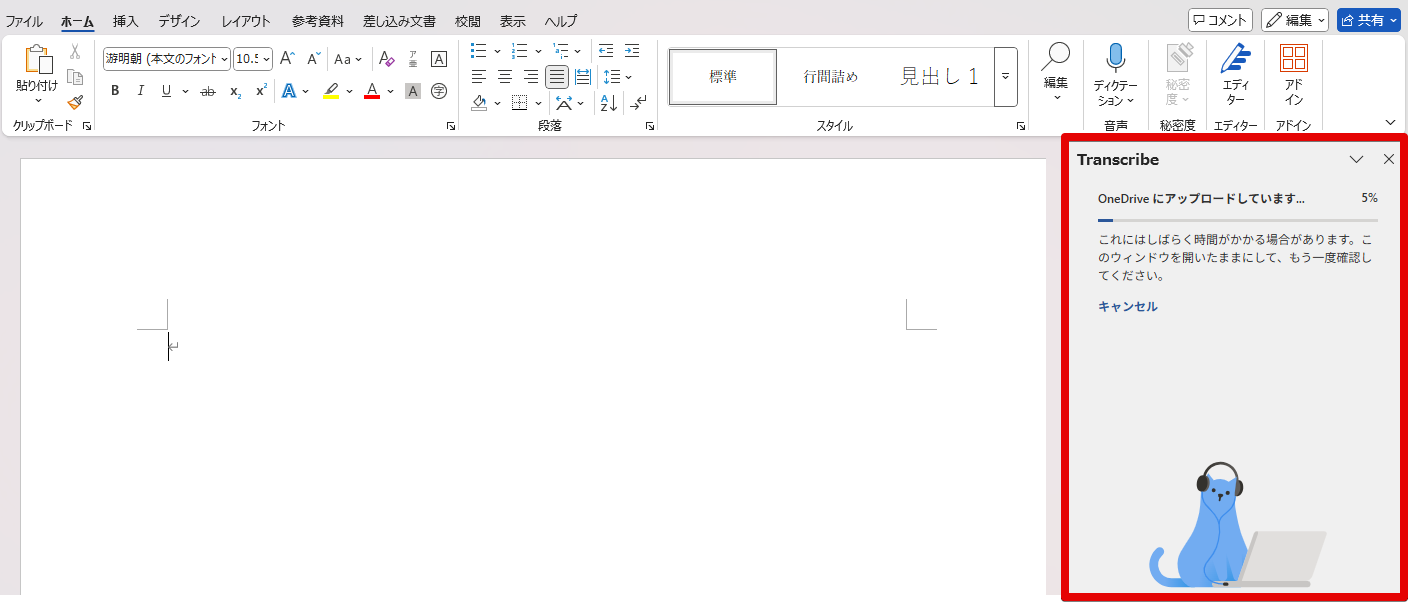Apply yellow text highlight color
Image resolution: width=1412 pixels, height=605 pixels.
[x=330, y=91]
